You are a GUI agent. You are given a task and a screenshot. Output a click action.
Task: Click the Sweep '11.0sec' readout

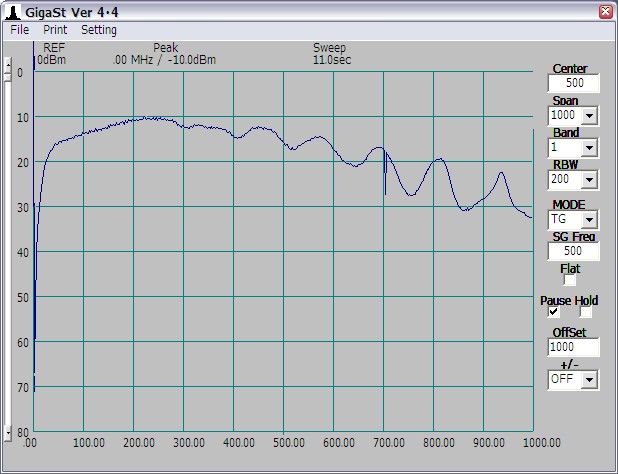pos(332,60)
